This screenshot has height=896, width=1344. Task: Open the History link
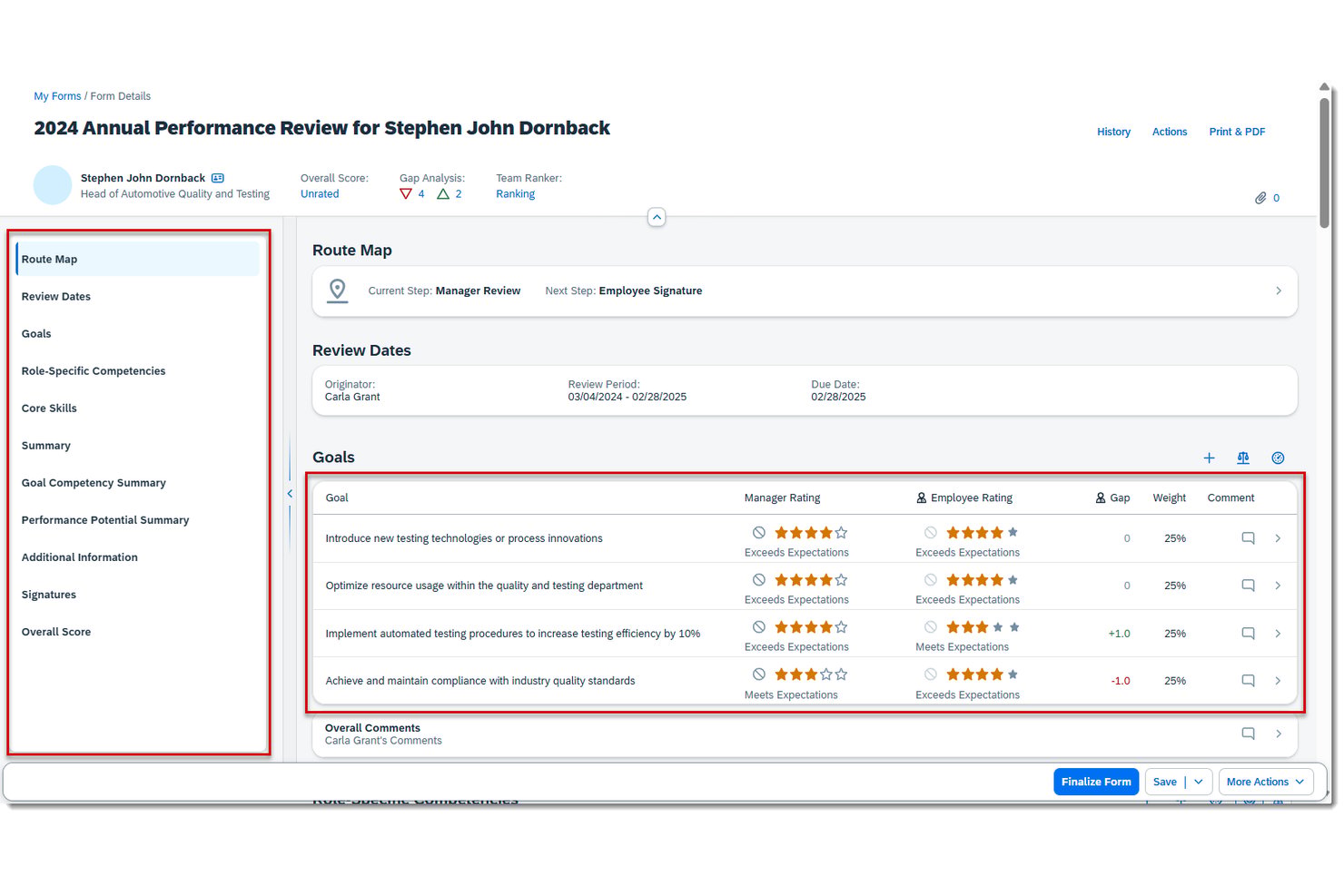(1113, 132)
